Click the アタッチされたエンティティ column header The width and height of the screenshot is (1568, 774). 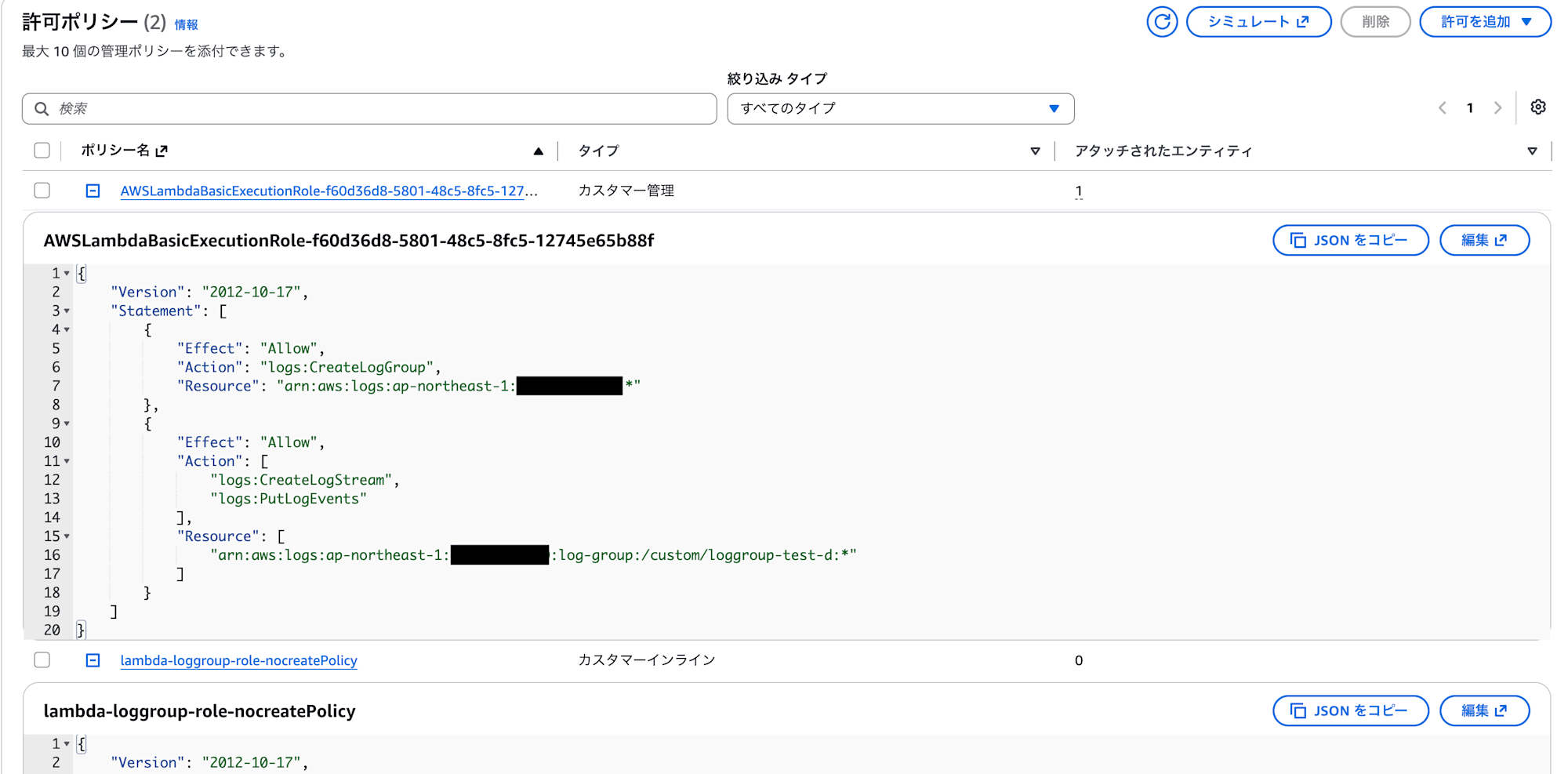[1163, 151]
